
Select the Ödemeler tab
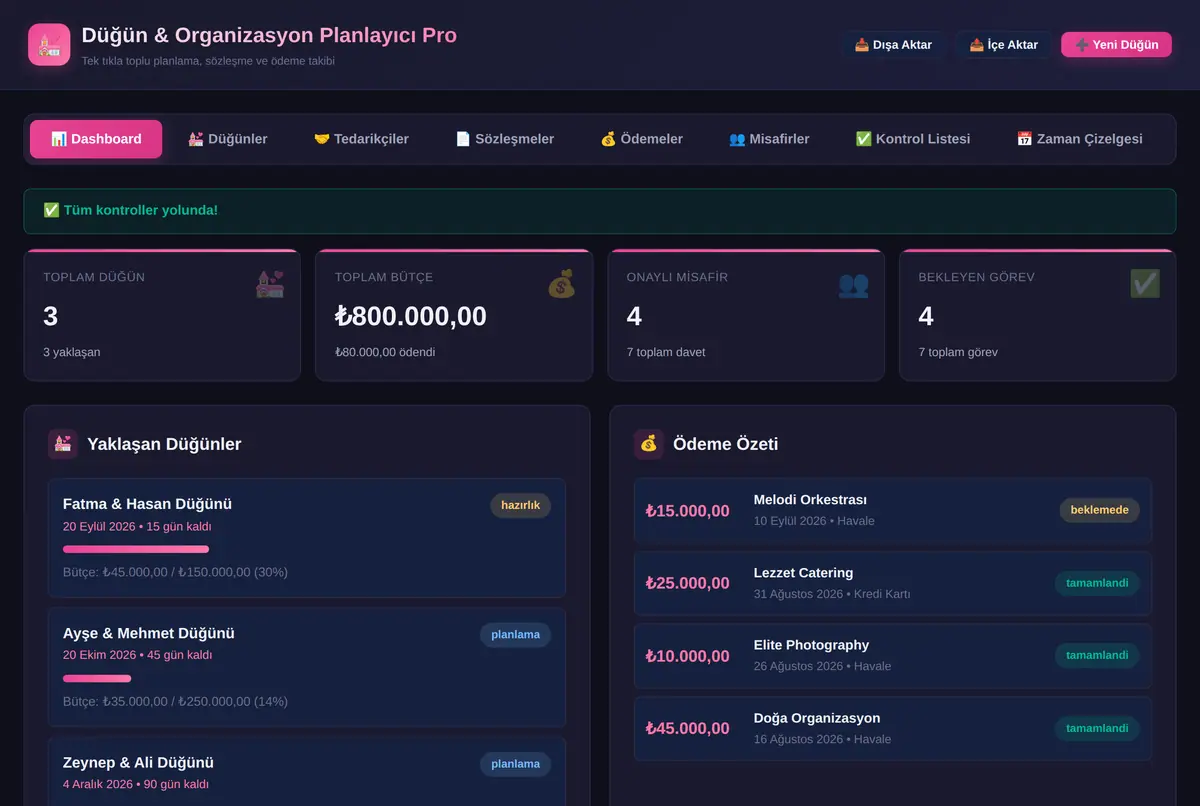coord(642,139)
